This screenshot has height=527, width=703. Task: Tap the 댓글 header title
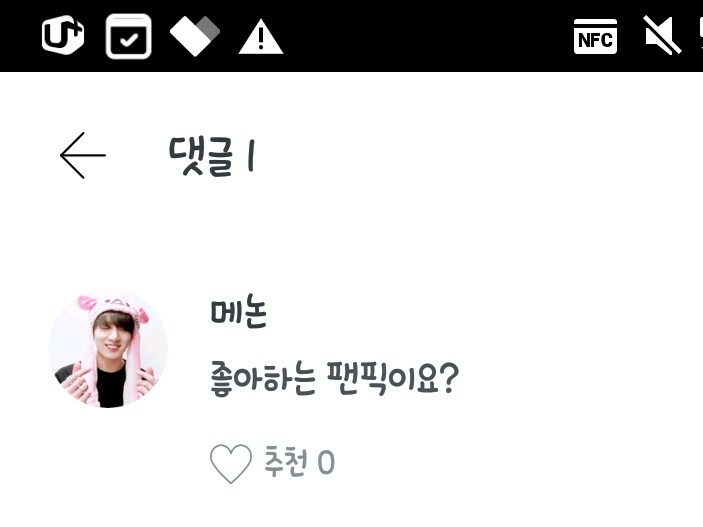[x=201, y=156]
